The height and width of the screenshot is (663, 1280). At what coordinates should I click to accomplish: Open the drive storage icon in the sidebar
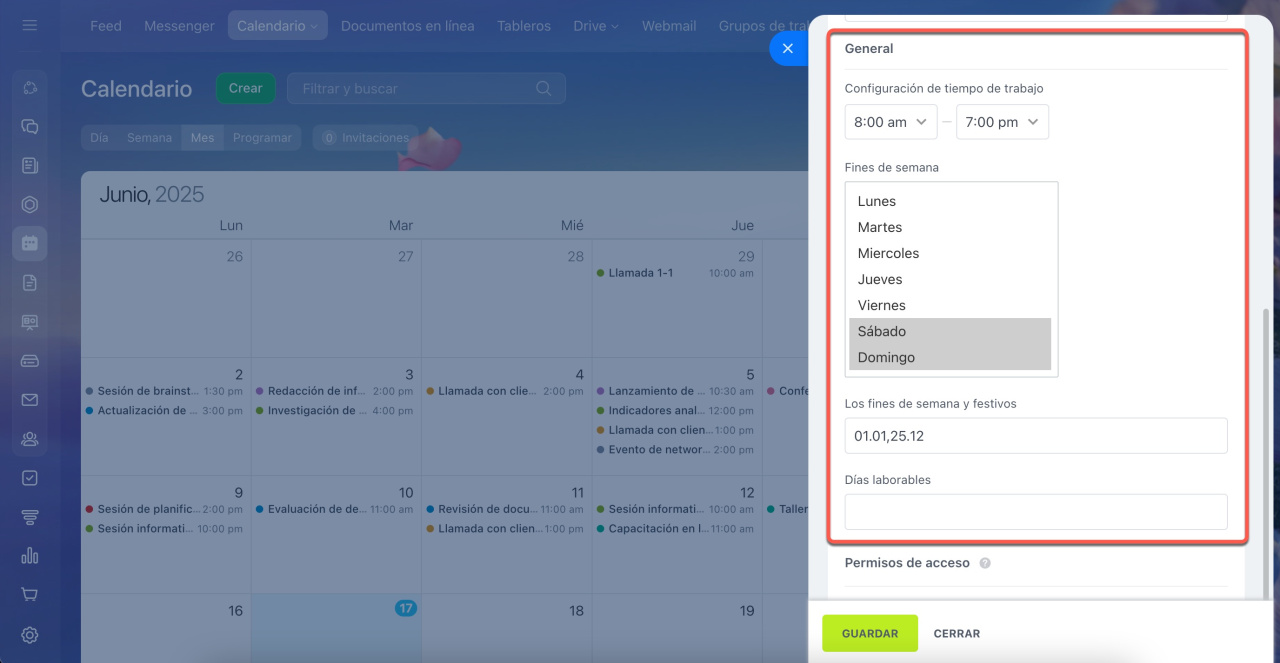click(x=30, y=361)
